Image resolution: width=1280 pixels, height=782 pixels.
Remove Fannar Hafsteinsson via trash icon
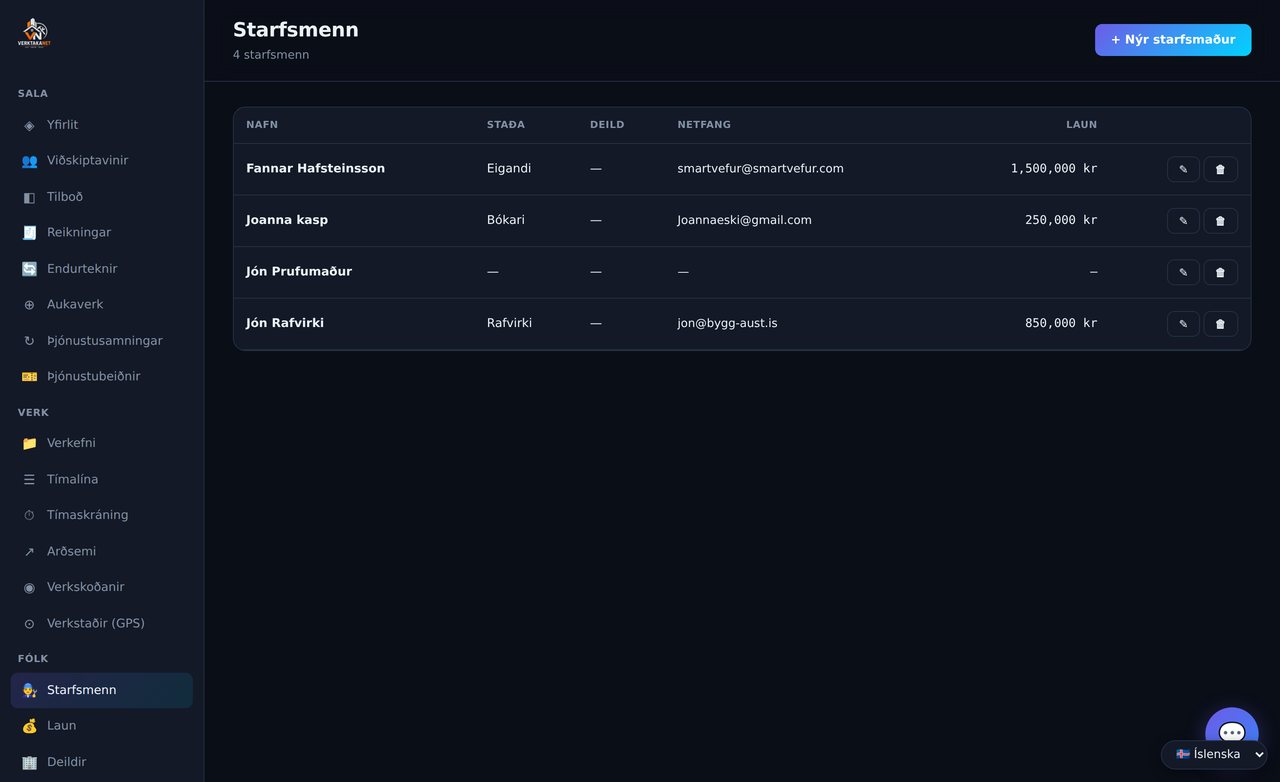[x=1220, y=169]
